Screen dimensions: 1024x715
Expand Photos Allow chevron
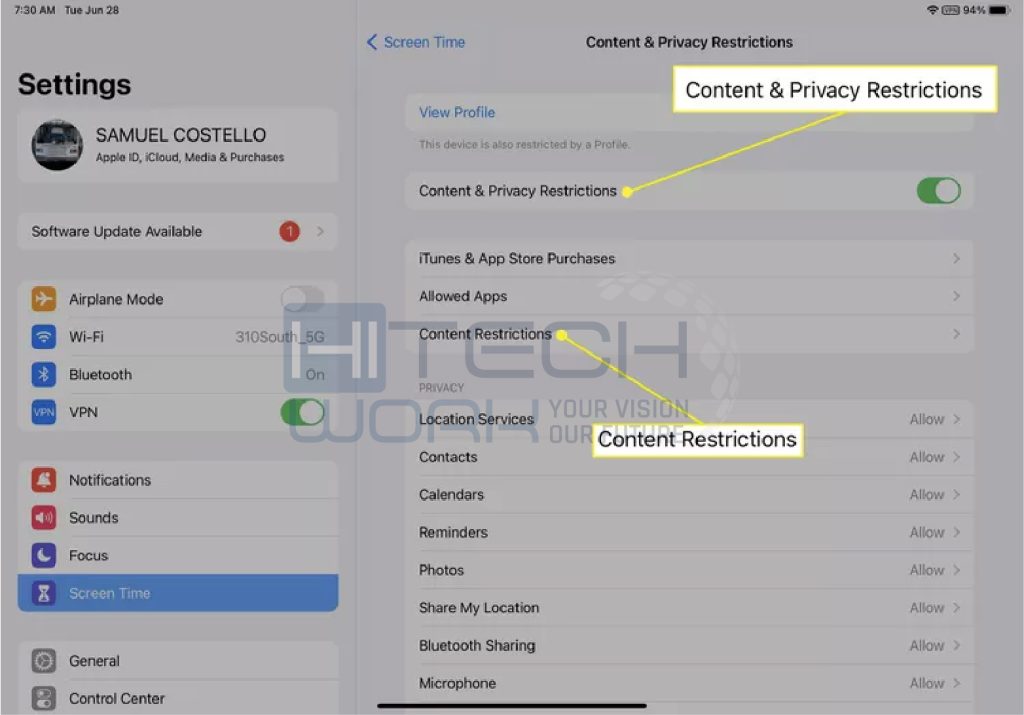click(x=956, y=570)
